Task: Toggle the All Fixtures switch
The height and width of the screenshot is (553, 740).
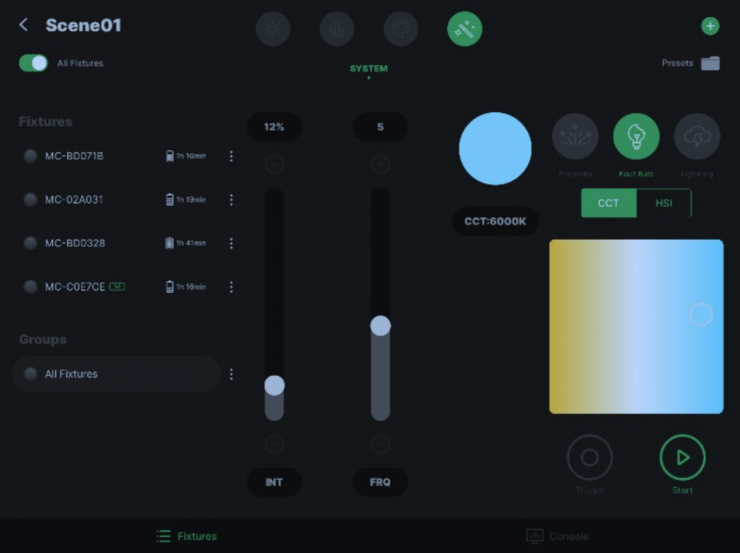Action: (x=33, y=63)
